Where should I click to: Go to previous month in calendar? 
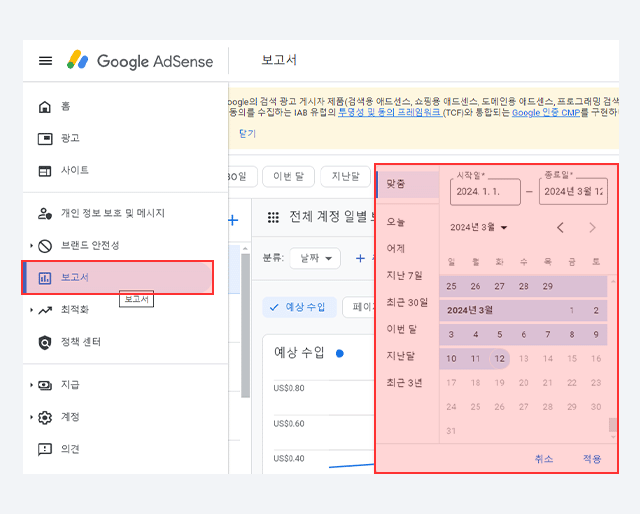click(560, 227)
